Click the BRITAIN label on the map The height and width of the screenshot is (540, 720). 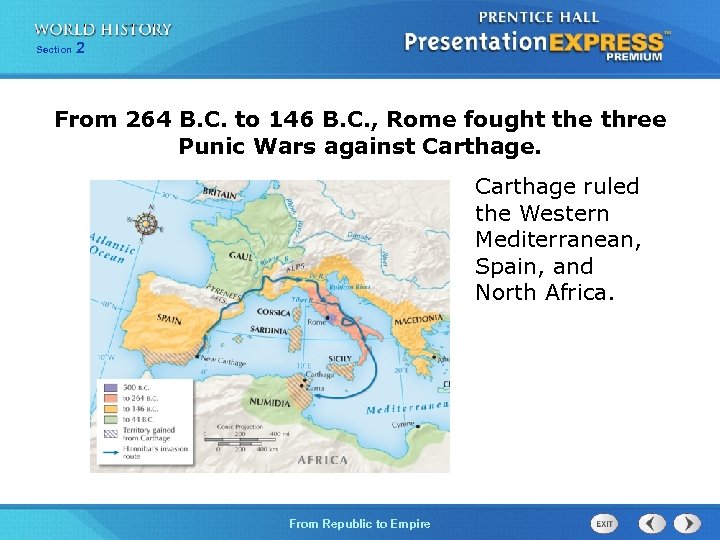point(219,193)
